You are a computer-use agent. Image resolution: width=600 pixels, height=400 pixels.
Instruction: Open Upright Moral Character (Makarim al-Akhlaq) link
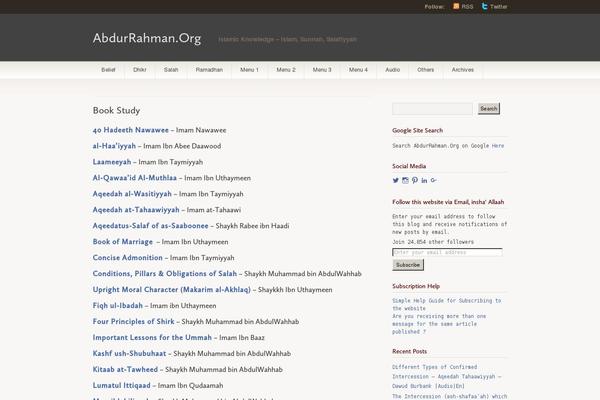tap(171, 290)
